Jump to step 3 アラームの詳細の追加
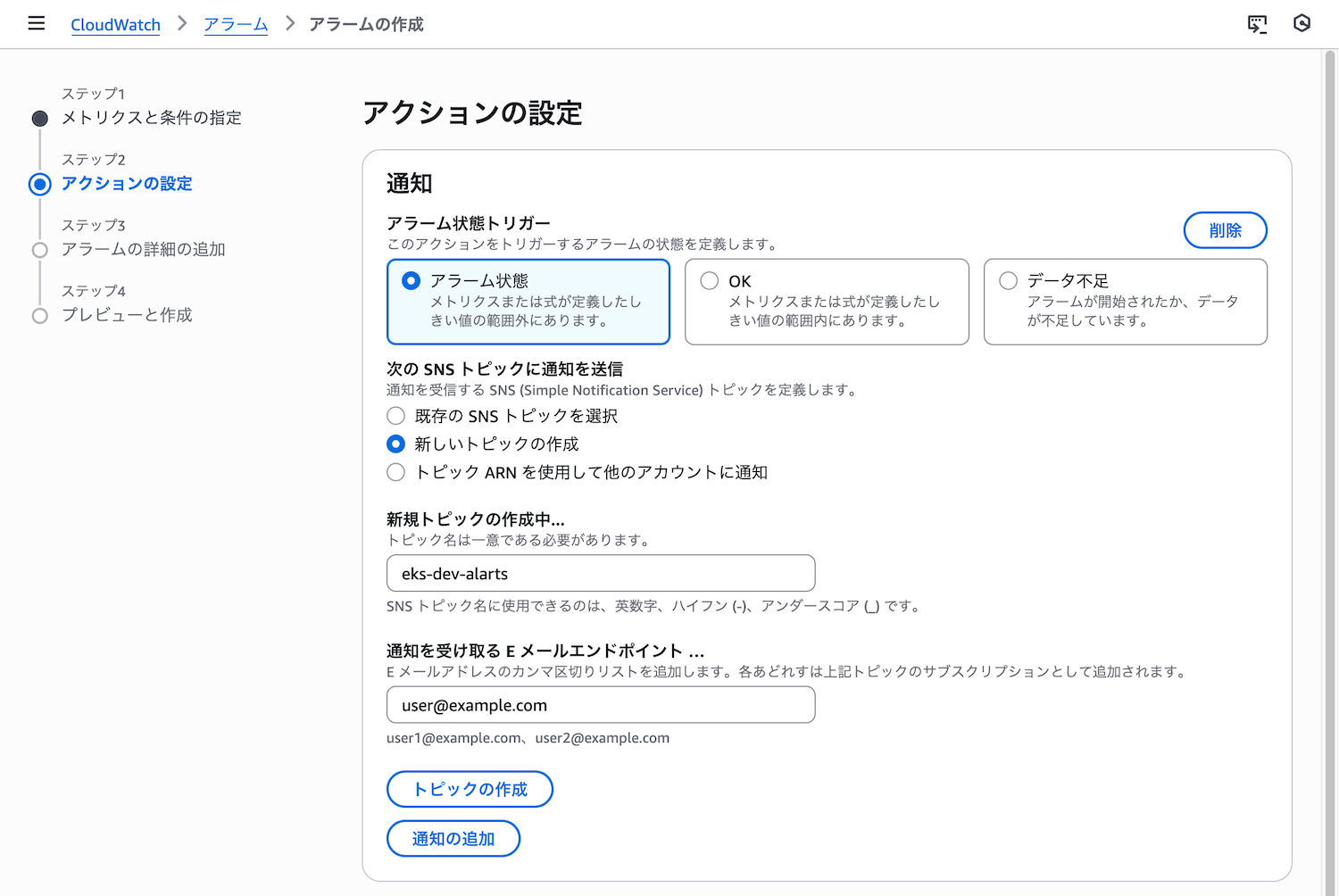Viewport: 1339px width, 896px height. pos(143,250)
